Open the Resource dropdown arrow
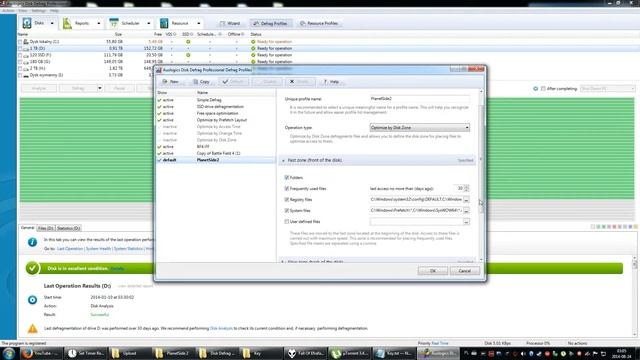Screen dimensions: 640x360 [199, 23]
